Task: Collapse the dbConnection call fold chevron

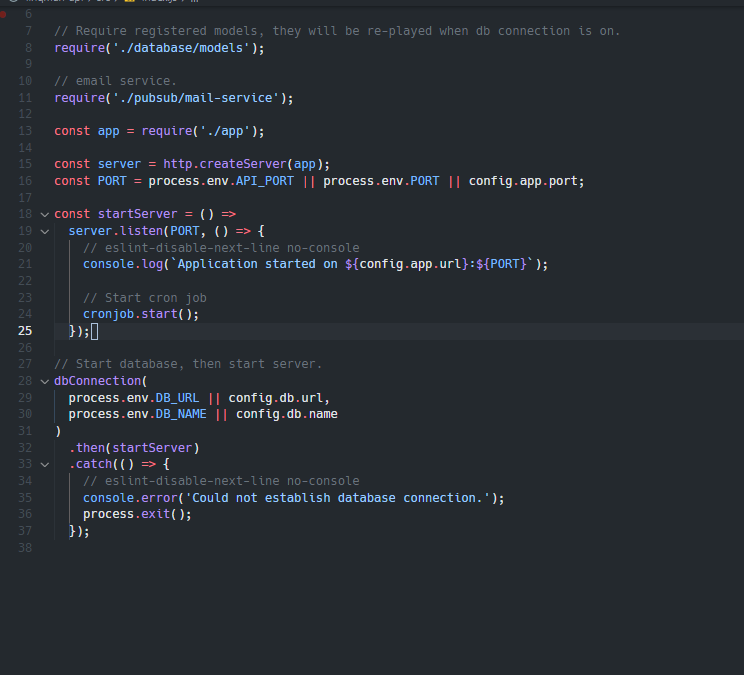Action: point(43,381)
